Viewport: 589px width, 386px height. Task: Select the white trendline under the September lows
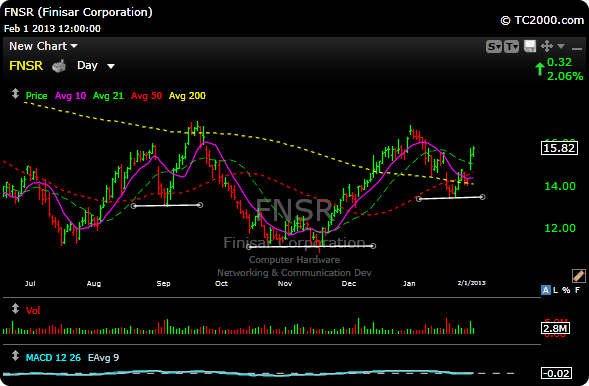[x=167, y=205]
